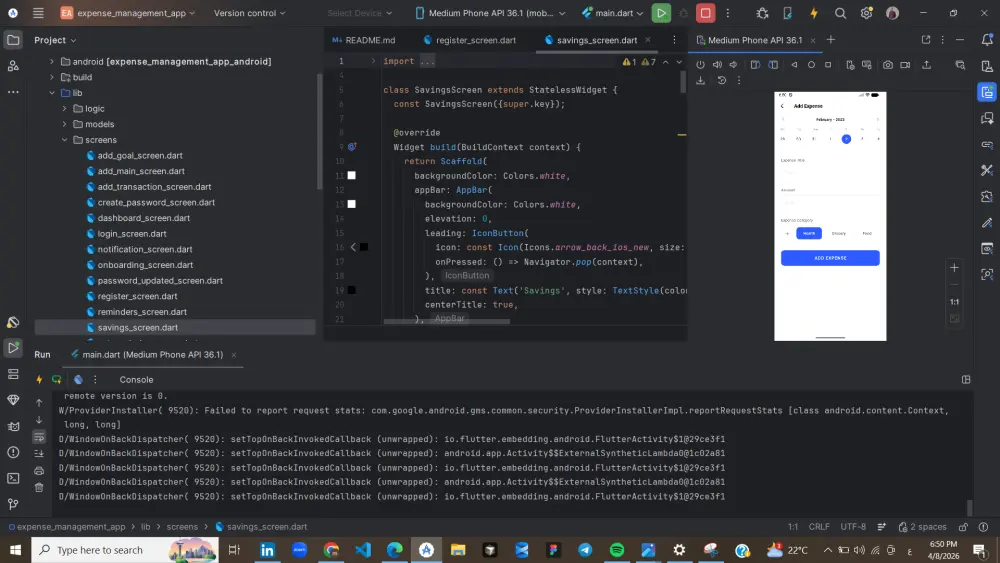Viewport: 1000px width, 563px height.
Task: Set emulator zoom to 1:1
Action: pyautogui.click(x=954, y=302)
